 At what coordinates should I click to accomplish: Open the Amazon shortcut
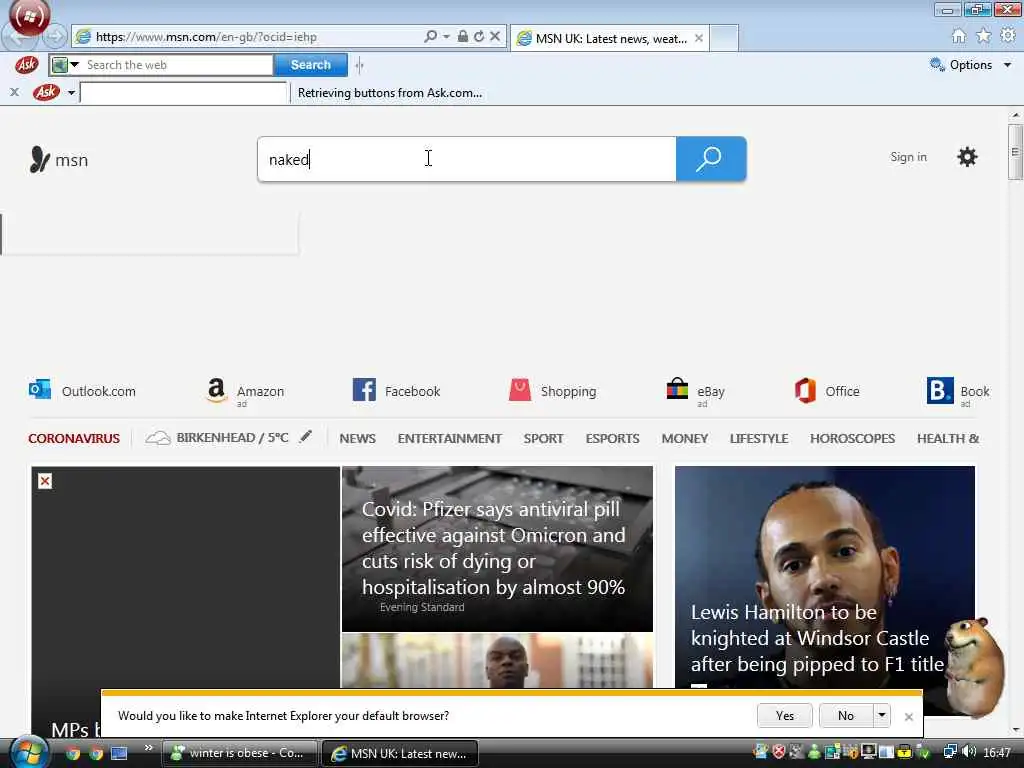pyautogui.click(x=245, y=392)
